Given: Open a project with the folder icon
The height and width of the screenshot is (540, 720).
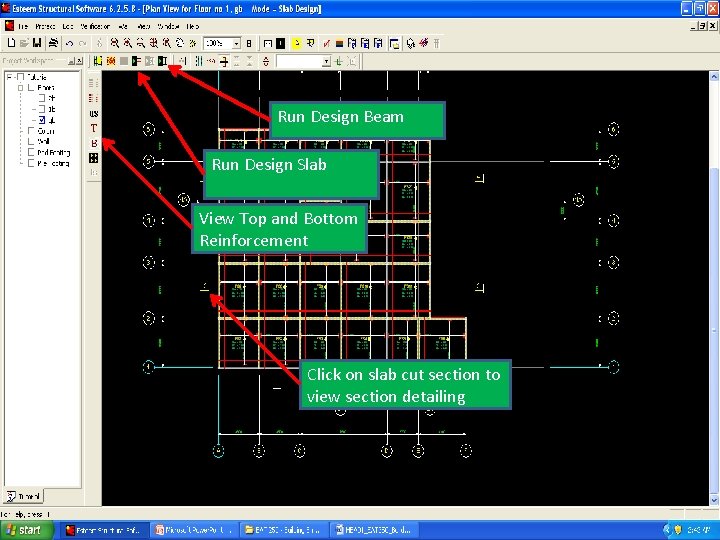Looking at the screenshot, I should [x=24, y=43].
